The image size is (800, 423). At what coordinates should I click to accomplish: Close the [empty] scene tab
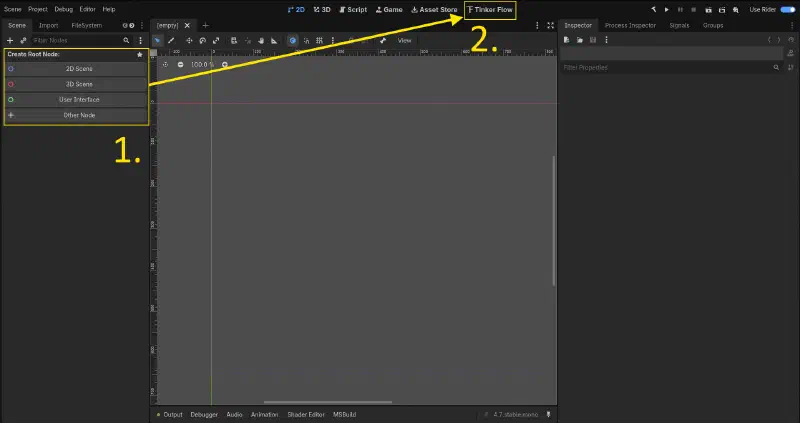point(187,26)
